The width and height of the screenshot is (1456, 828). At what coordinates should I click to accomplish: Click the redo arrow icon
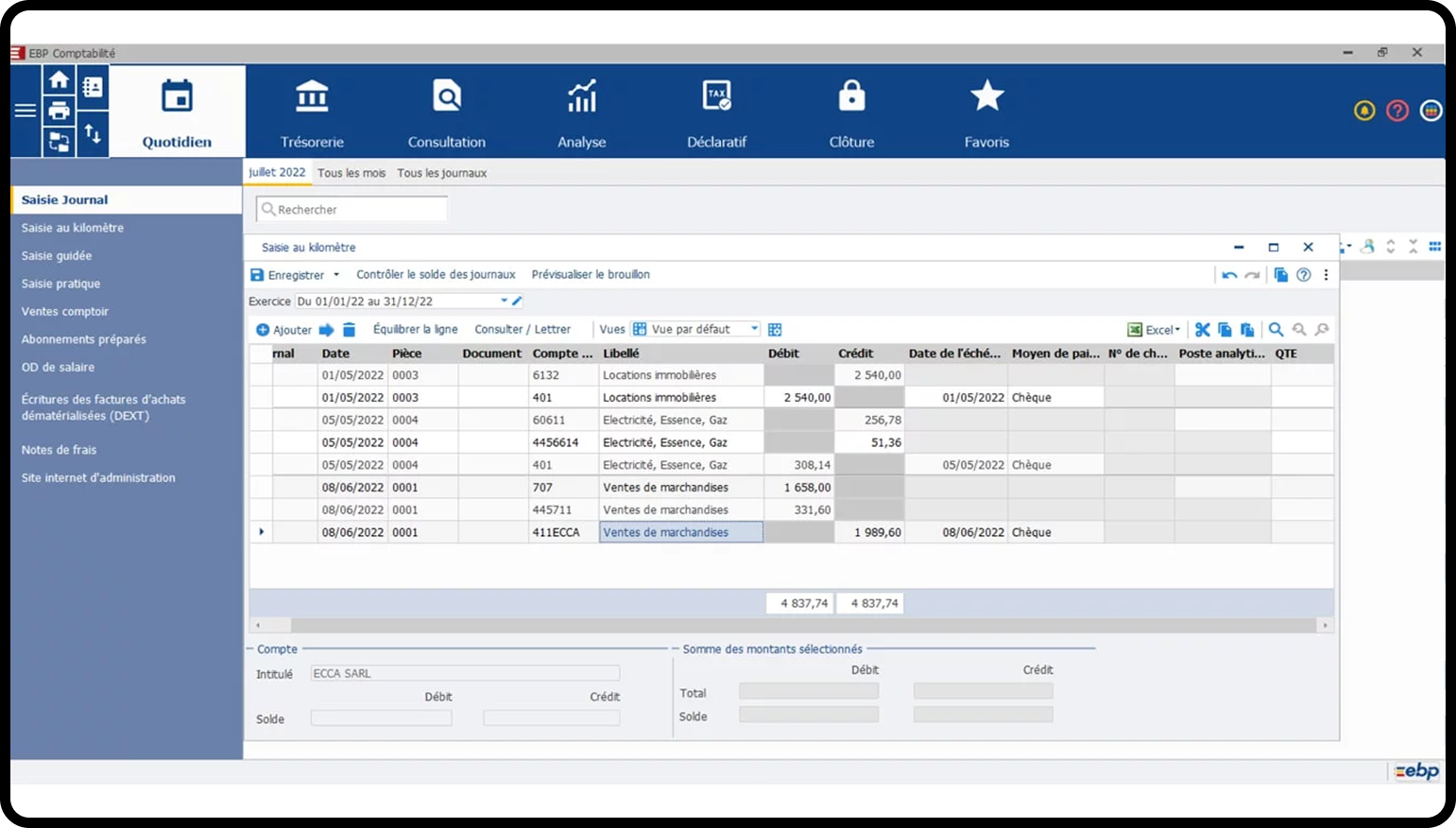[x=1252, y=275]
